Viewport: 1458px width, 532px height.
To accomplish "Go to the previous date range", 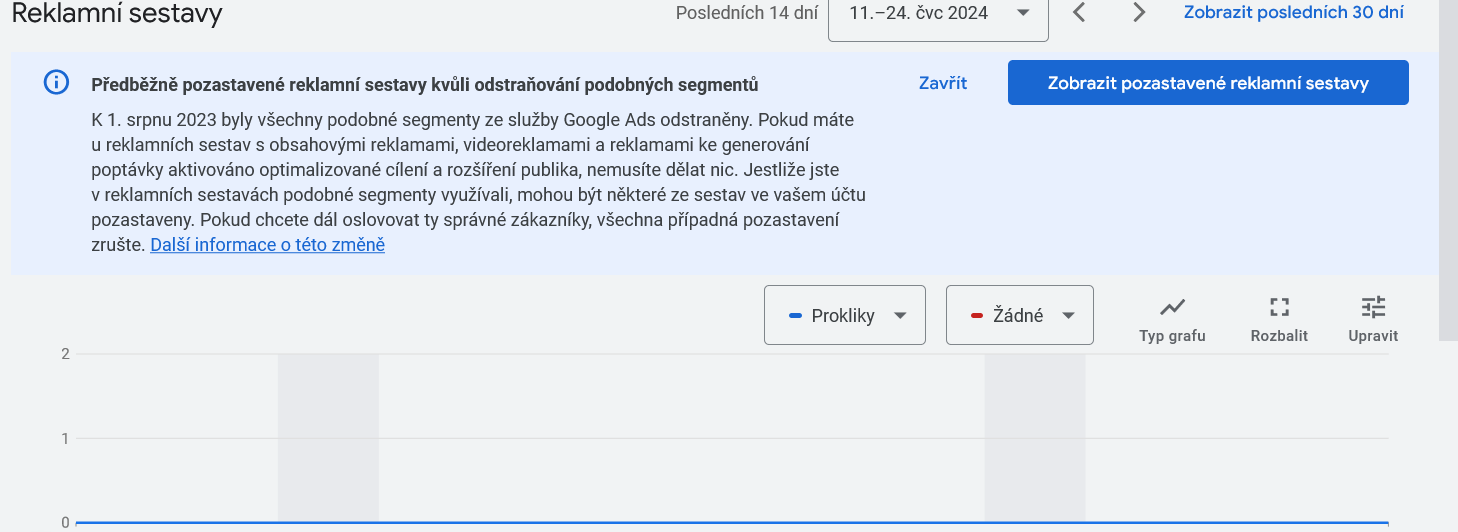I will click(x=1078, y=13).
